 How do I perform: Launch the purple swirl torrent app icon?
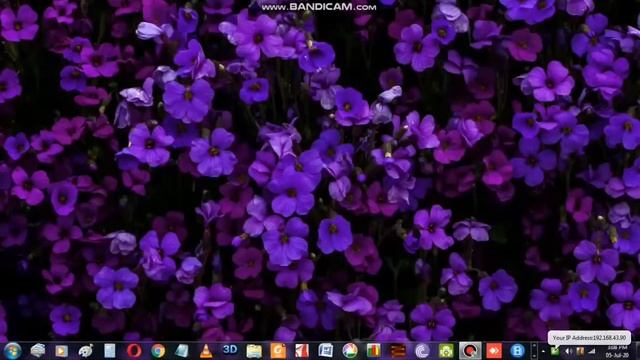422,351
